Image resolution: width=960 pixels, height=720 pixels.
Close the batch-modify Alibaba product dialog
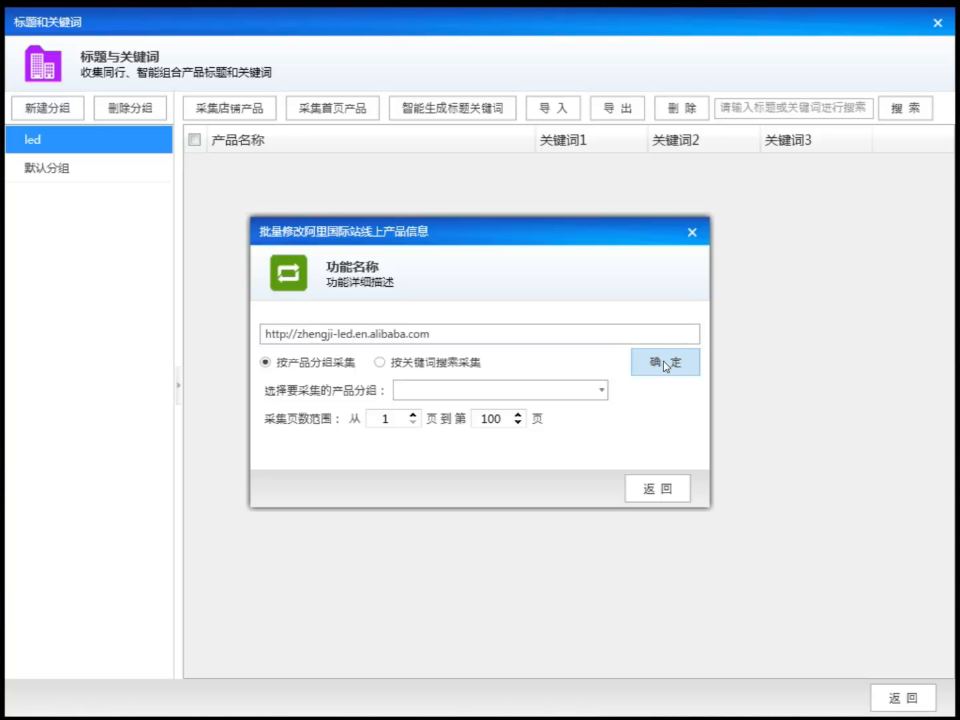tap(692, 233)
